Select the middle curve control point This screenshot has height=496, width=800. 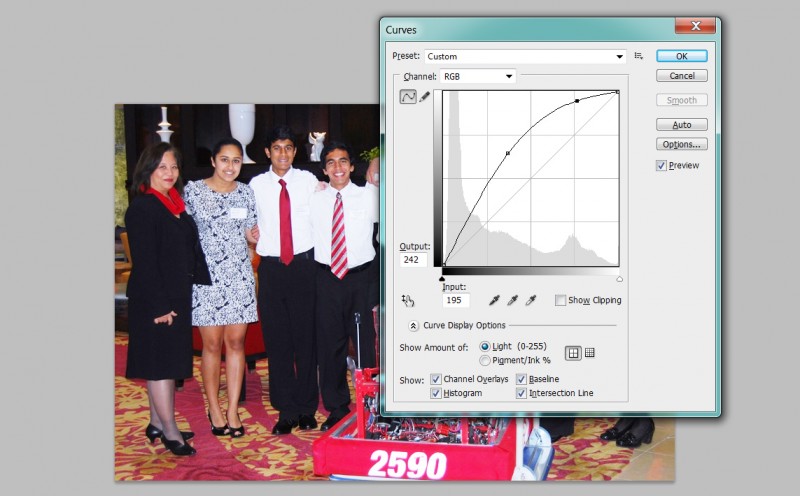click(x=508, y=153)
